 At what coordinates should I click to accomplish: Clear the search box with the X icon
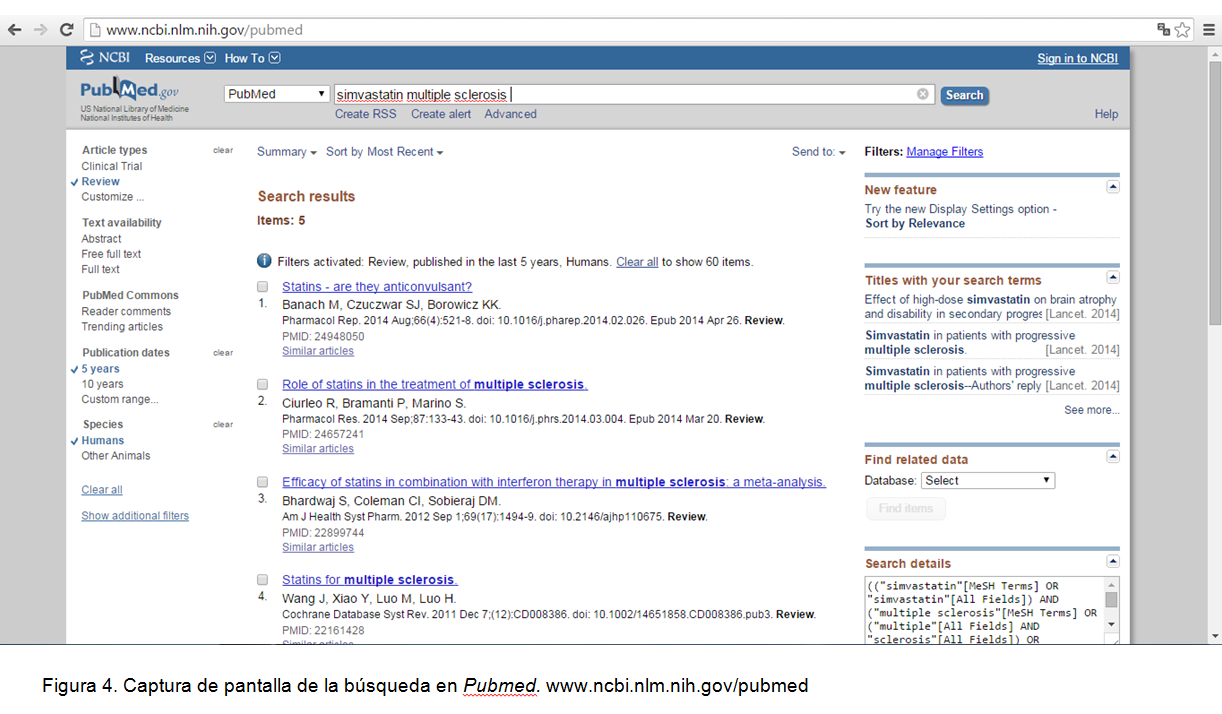923,94
